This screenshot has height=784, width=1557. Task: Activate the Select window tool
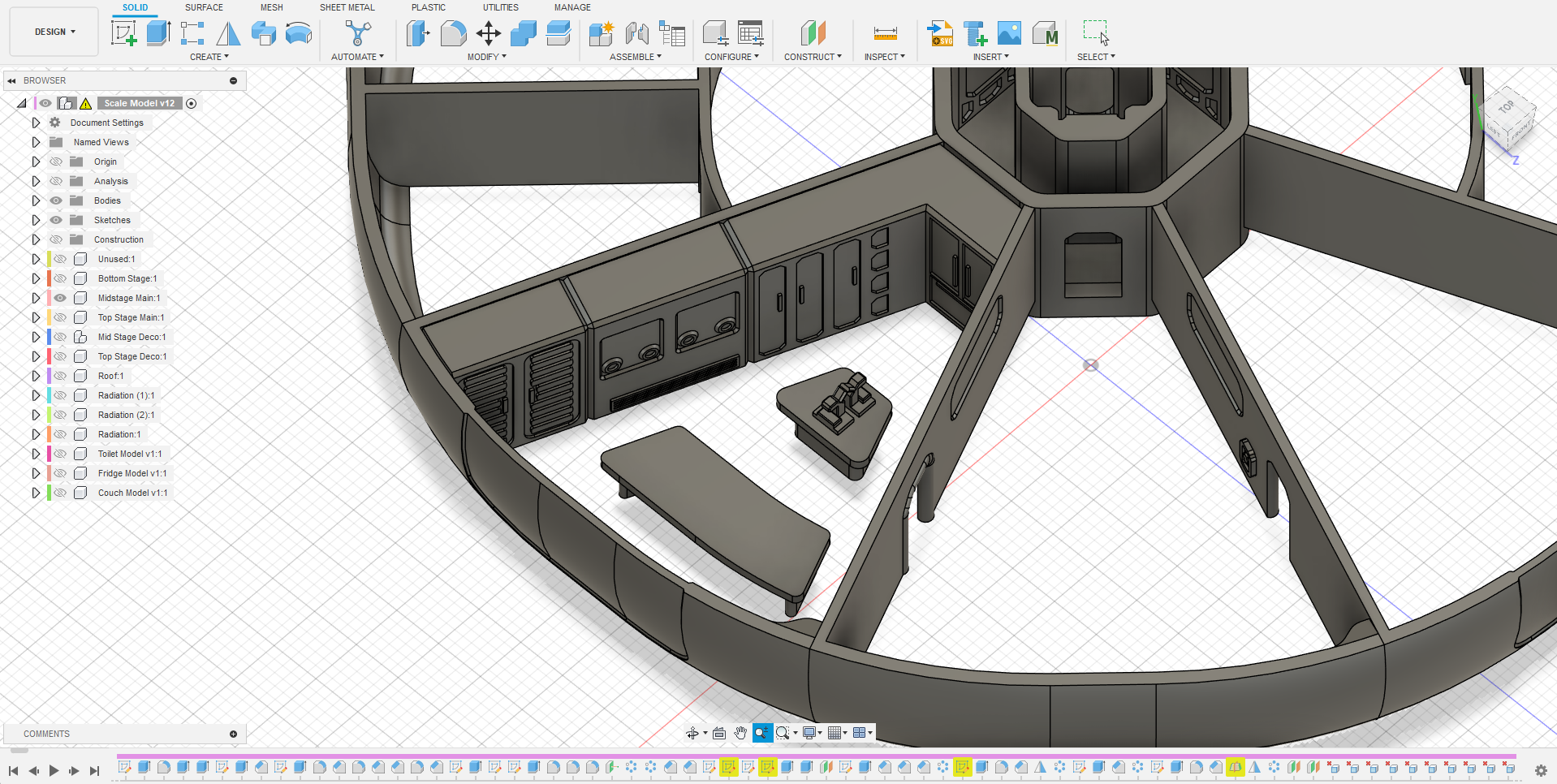click(x=1096, y=33)
